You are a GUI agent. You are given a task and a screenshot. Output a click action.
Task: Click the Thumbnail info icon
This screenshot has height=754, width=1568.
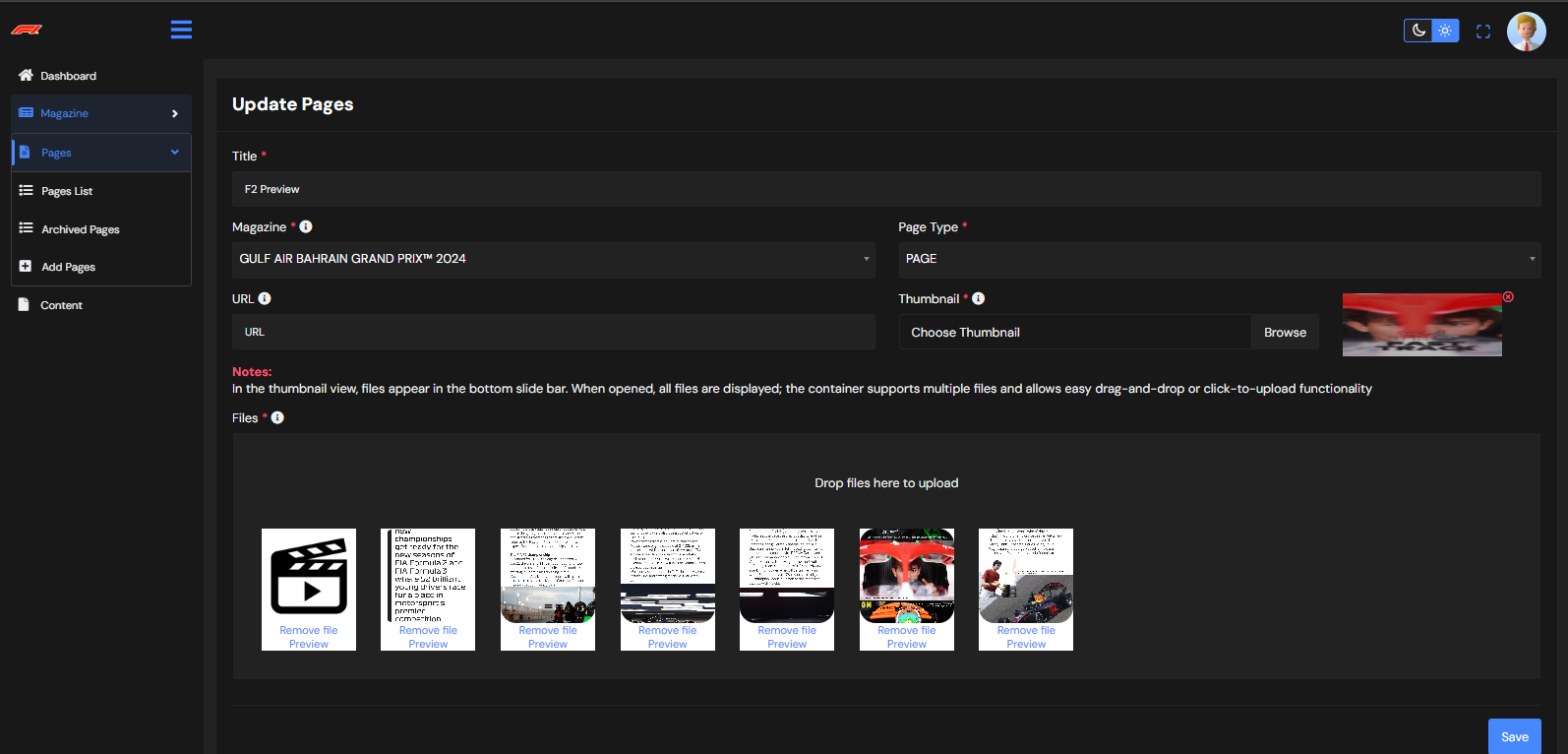[978, 298]
